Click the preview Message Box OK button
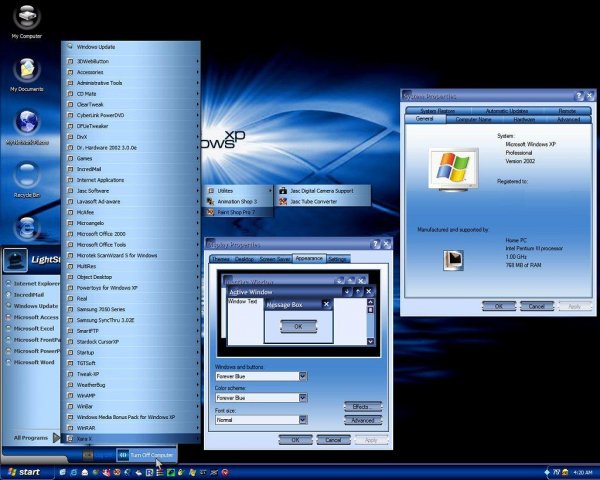The width and height of the screenshot is (600, 480). coord(298,327)
